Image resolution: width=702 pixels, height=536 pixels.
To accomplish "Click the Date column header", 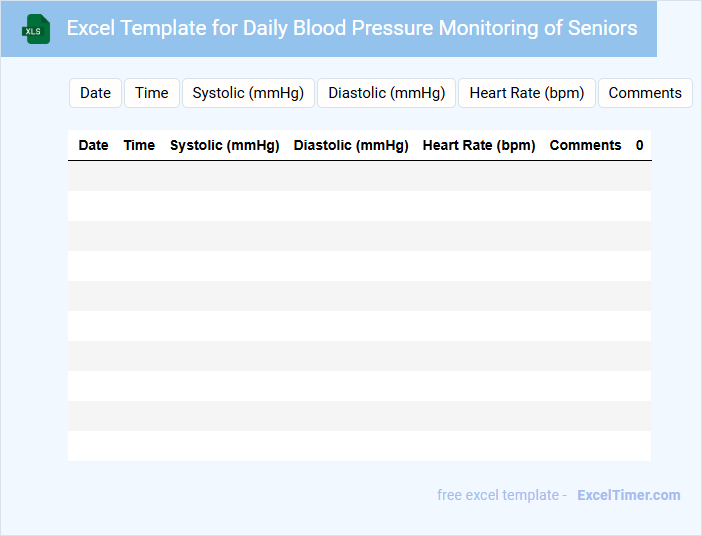I will pos(93,145).
